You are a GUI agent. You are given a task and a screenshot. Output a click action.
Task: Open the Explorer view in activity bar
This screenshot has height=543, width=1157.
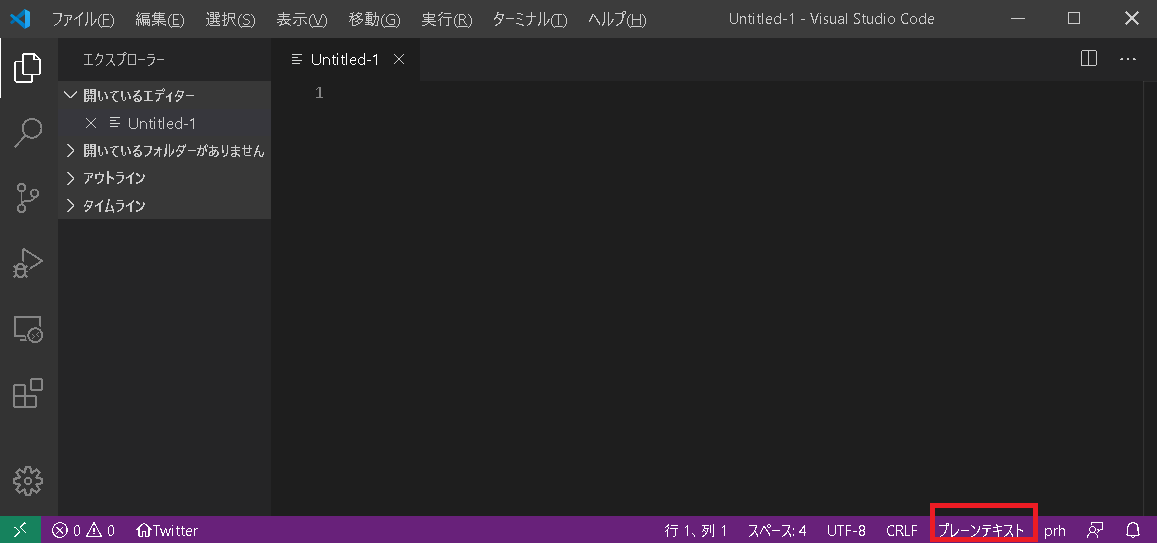click(x=28, y=68)
